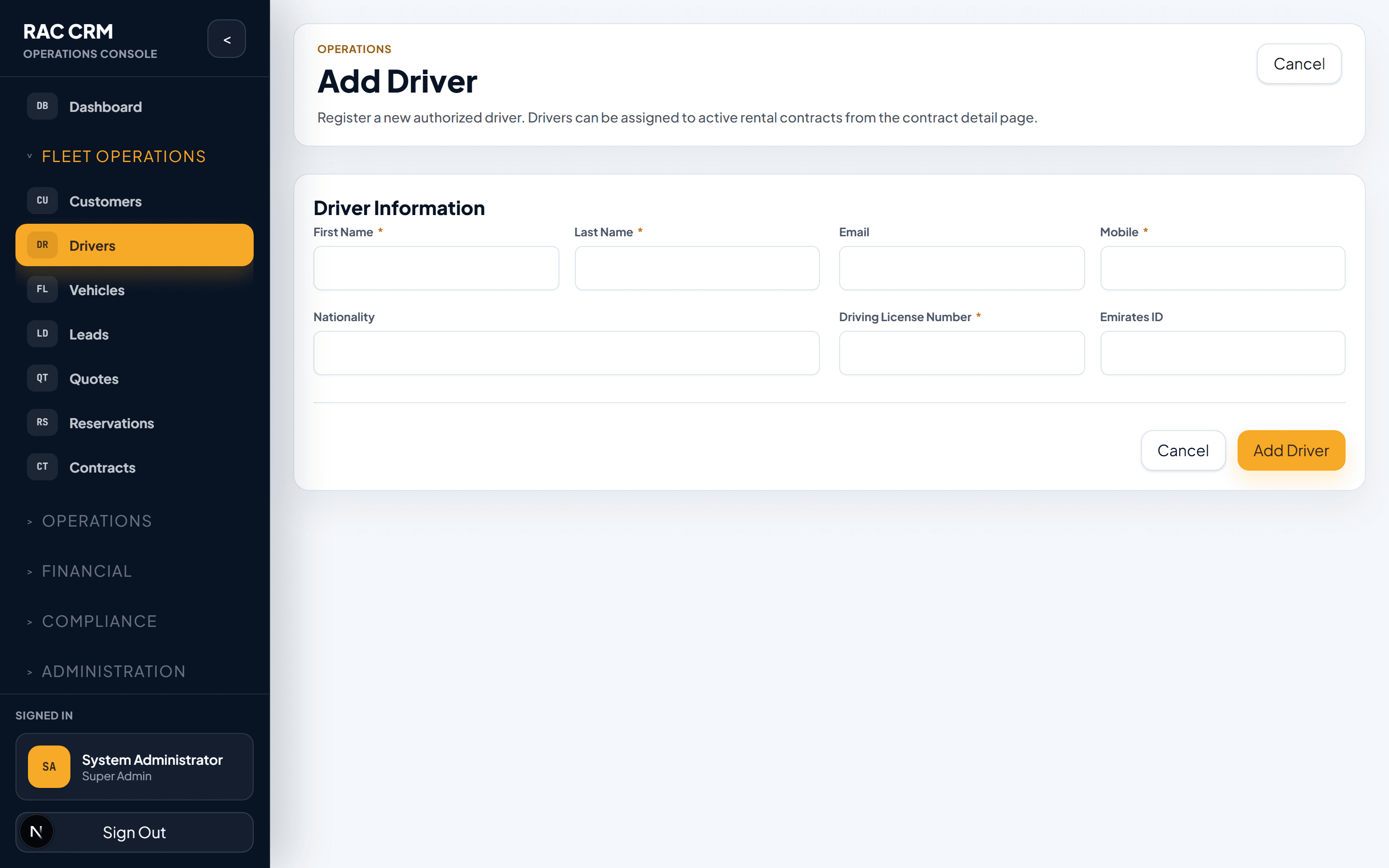Click the DR Drivers badge icon
This screenshot has width=1389, height=868.
pos(42,245)
